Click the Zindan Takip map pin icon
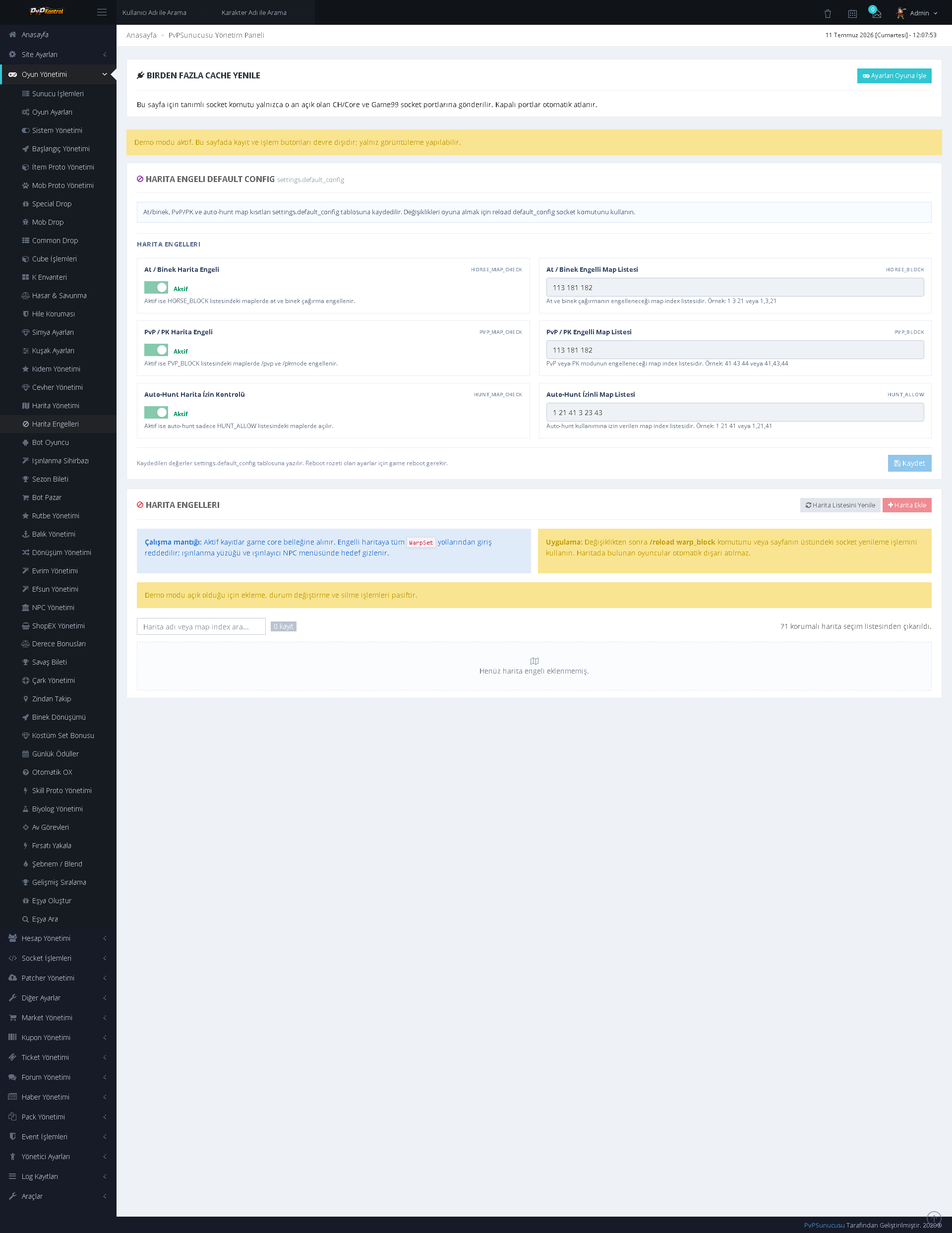This screenshot has width=952, height=1233. [25, 699]
